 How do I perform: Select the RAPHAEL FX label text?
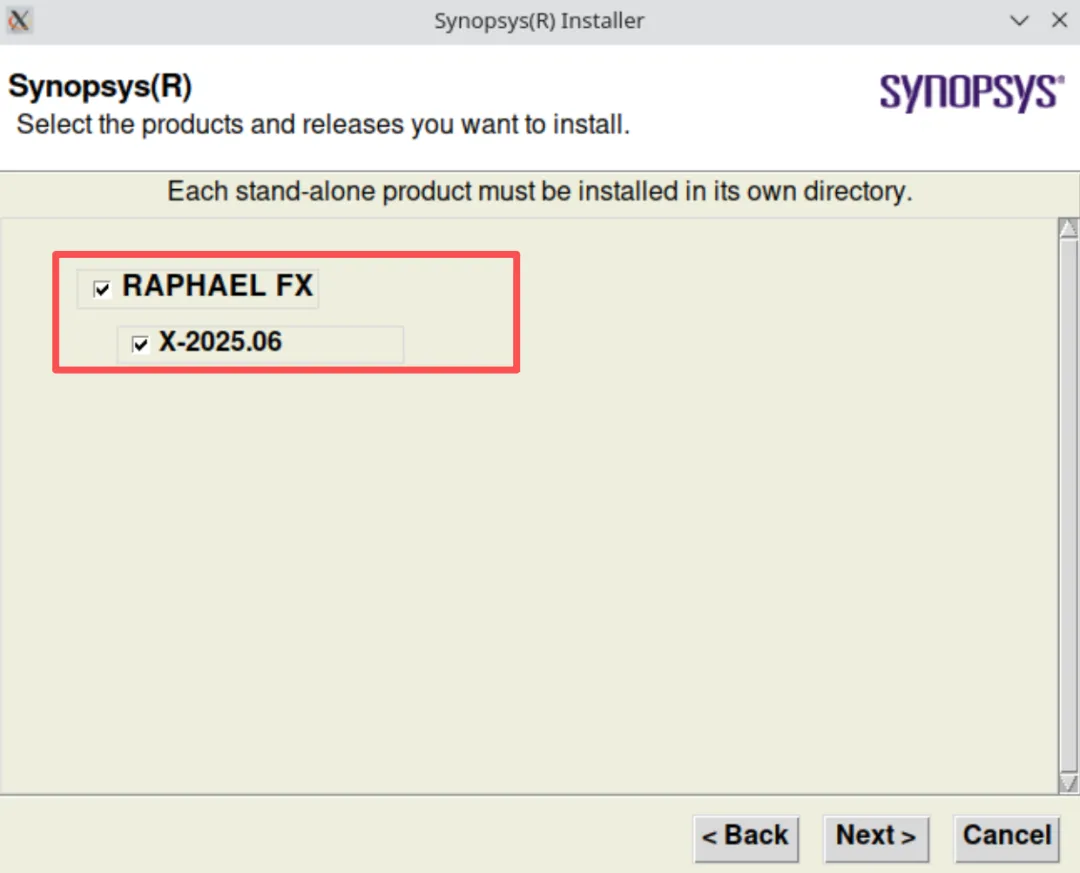coord(218,285)
